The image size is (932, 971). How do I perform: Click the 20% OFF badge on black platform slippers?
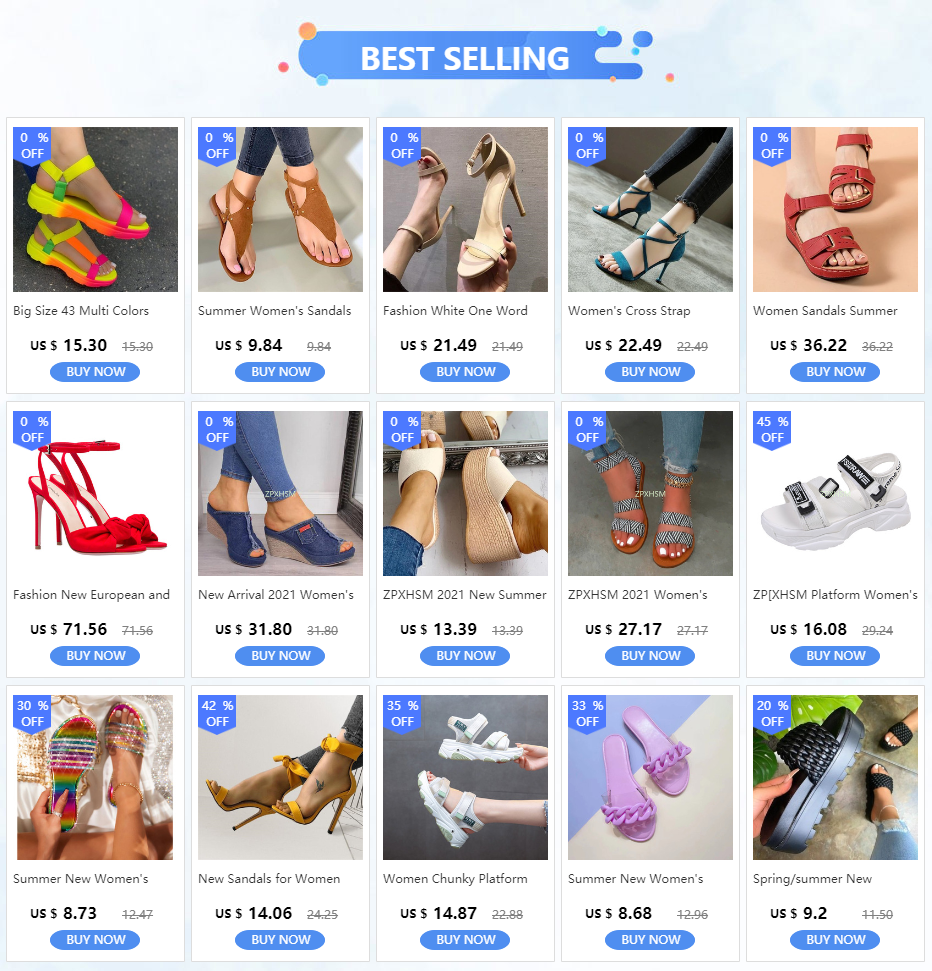(x=772, y=713)
